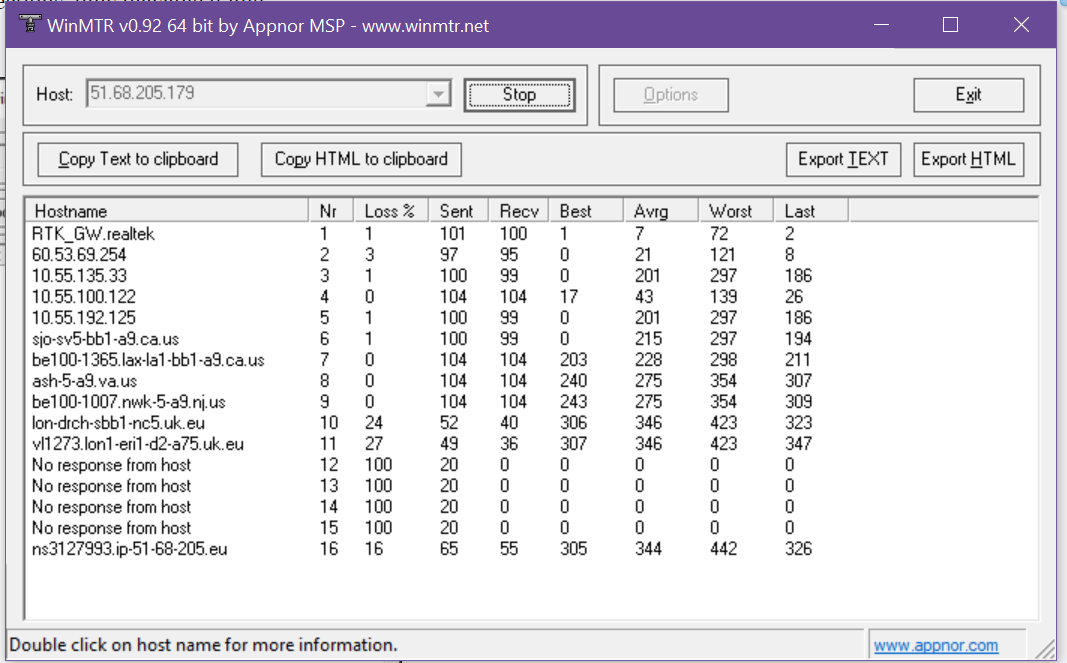Image resolution: width=1067 pixels, height=663 pixels.
Task: Maximize the WinMTR window
Action: pos(950,25)
